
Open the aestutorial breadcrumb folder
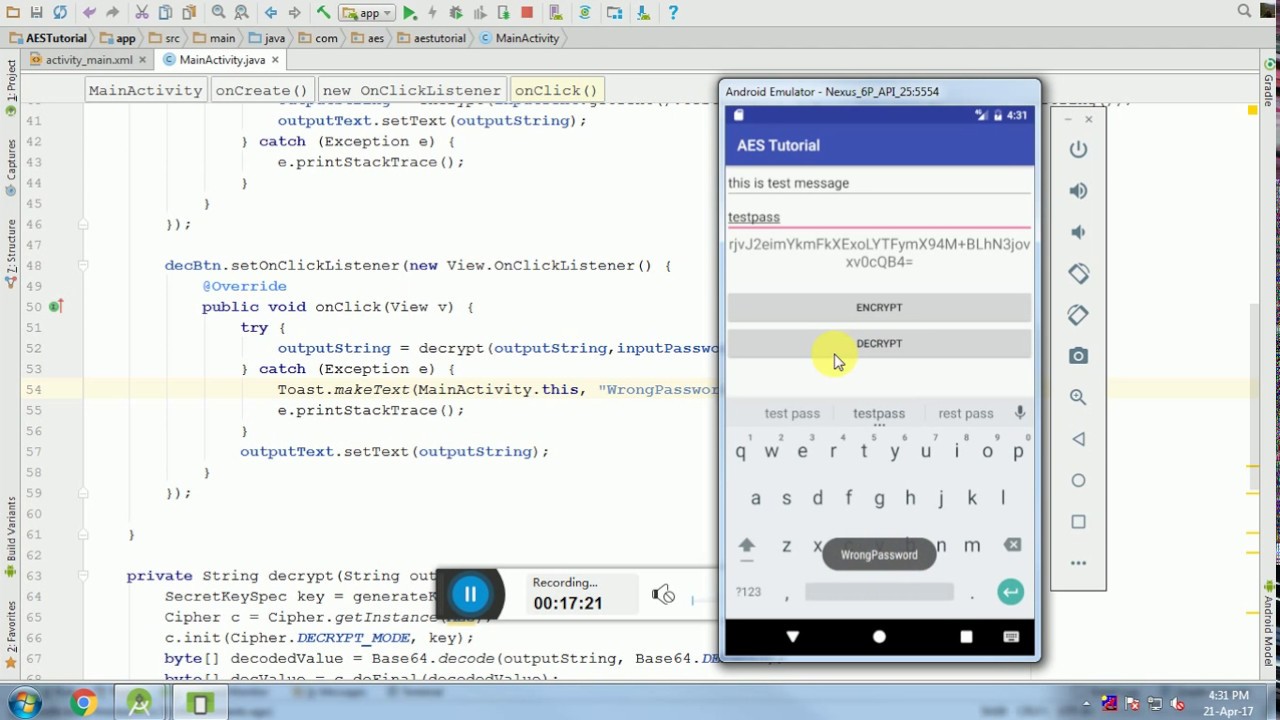[x=432, y=38]
